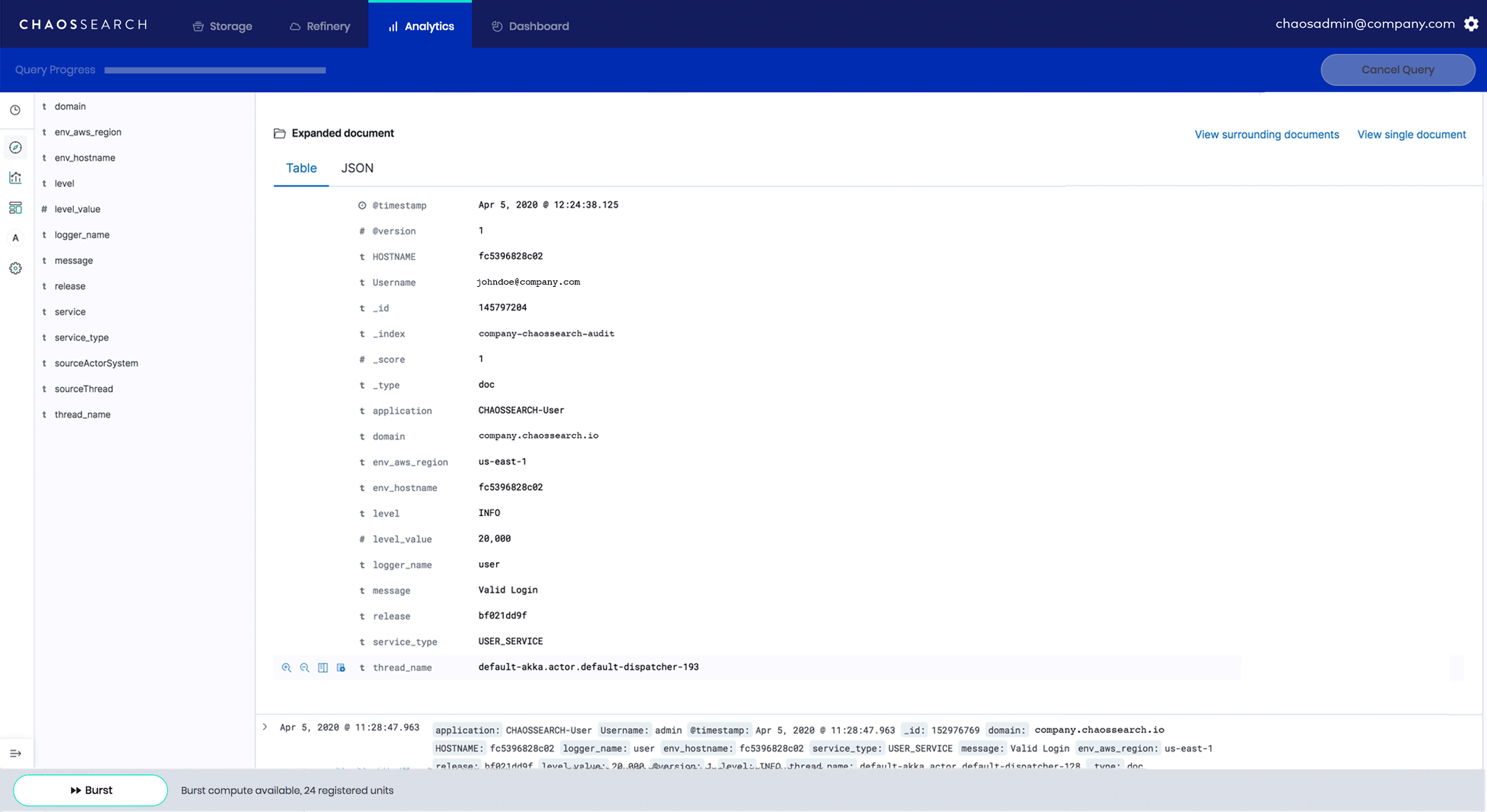Click the Cancel Query button
The width and height of the screenshot is (1487, 812).
(1397, 70)
